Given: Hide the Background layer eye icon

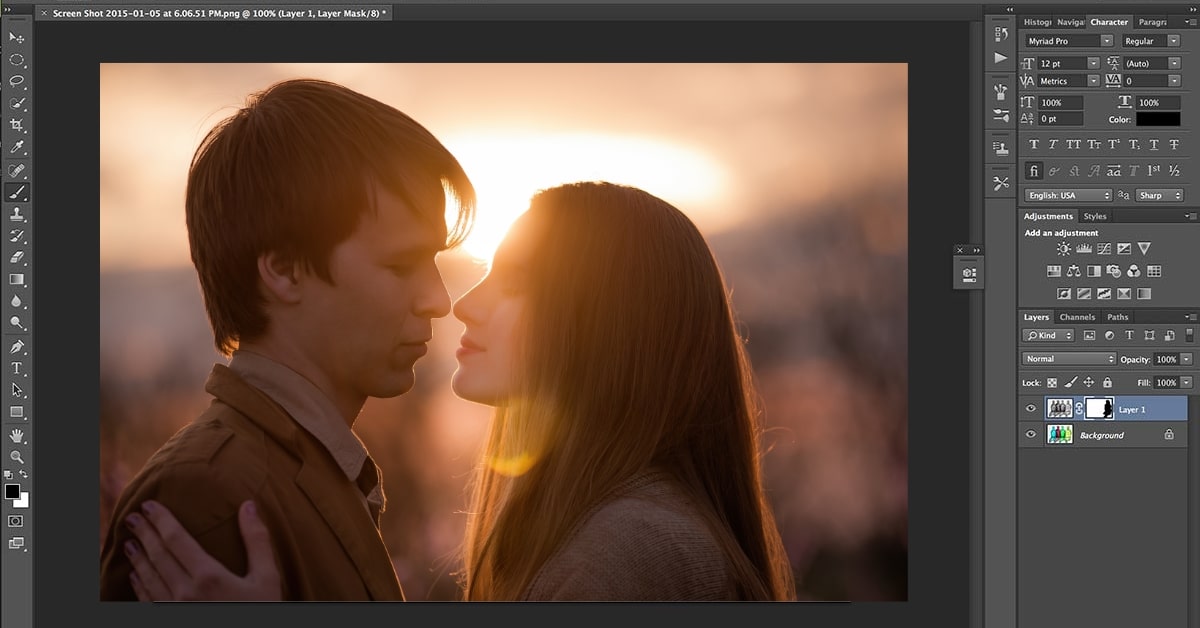Looking at the screenshot, I should pyautogui.click(x=1031, y=434).
